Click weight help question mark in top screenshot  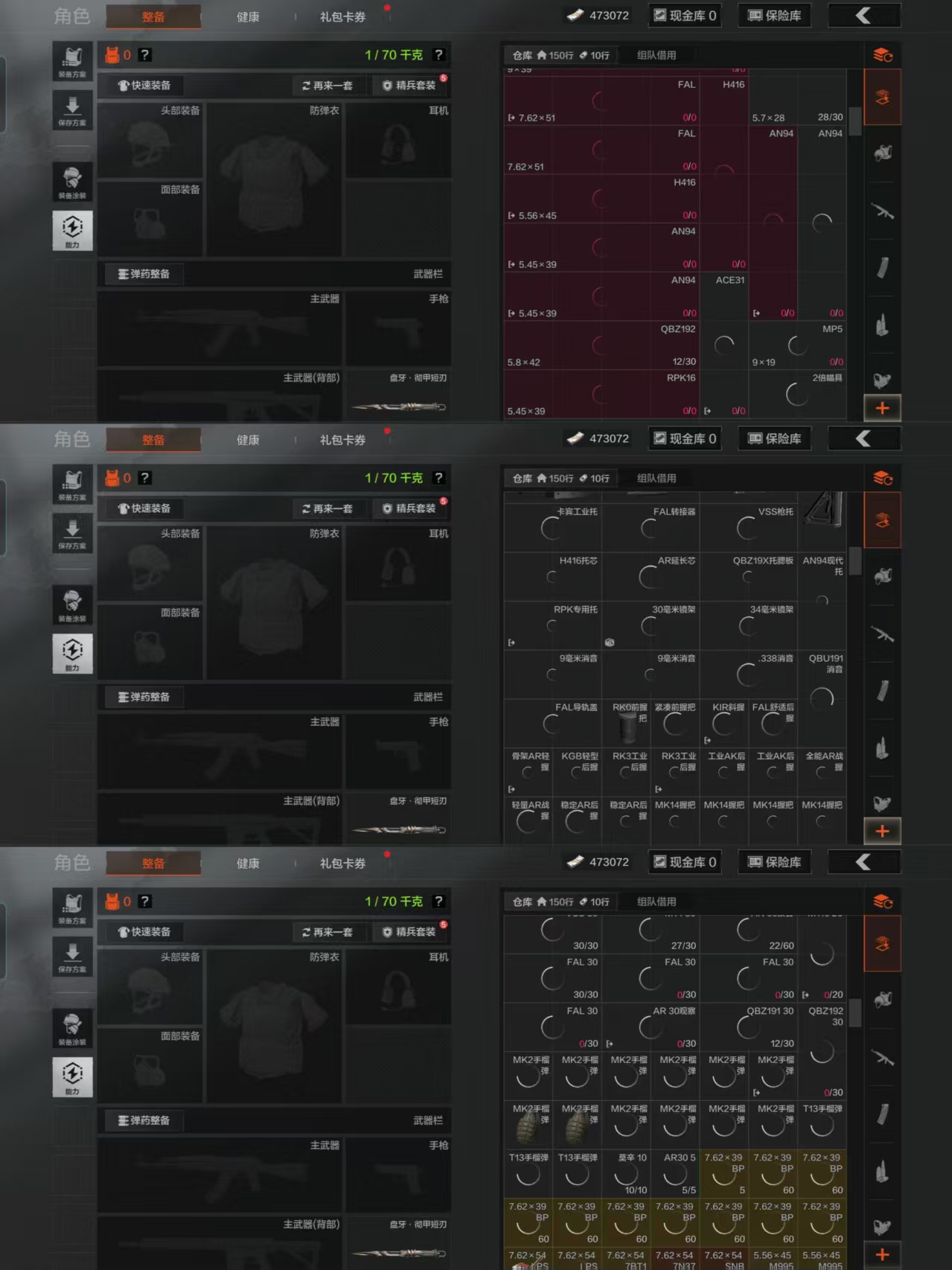pos(438,55)
